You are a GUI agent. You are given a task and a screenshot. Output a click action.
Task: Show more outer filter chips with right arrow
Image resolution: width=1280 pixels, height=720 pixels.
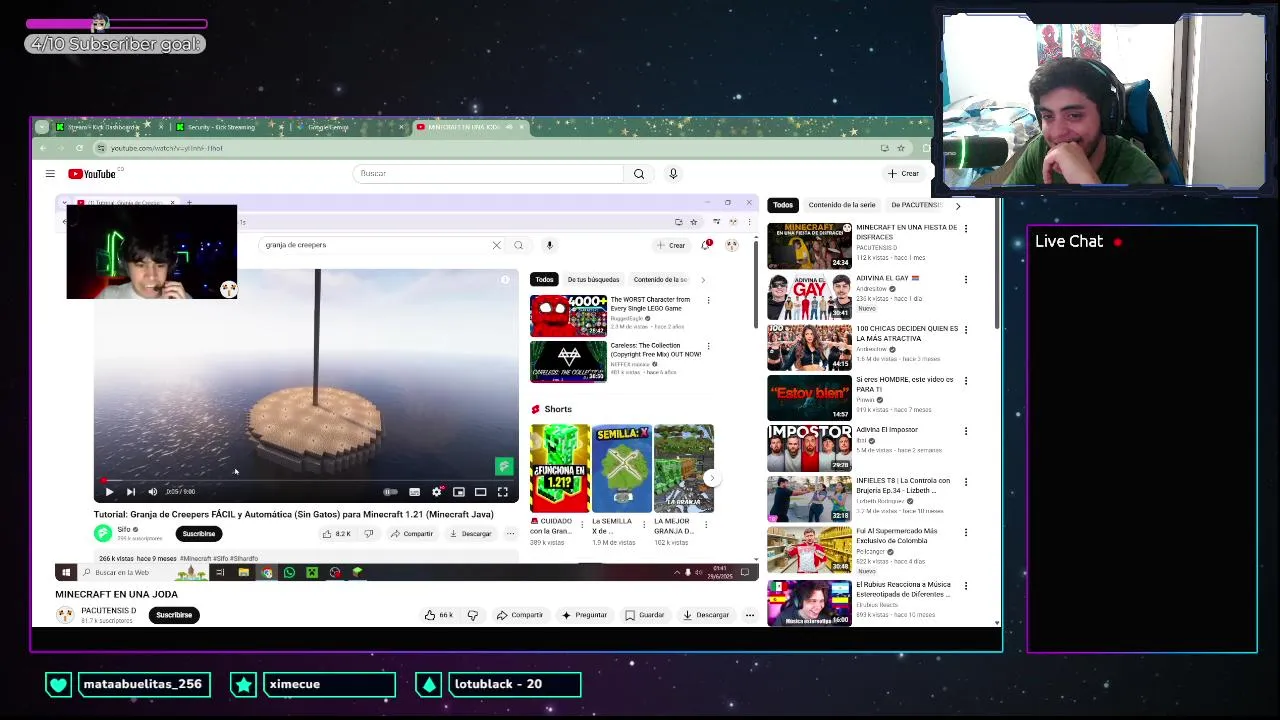(x=958, y=206)
